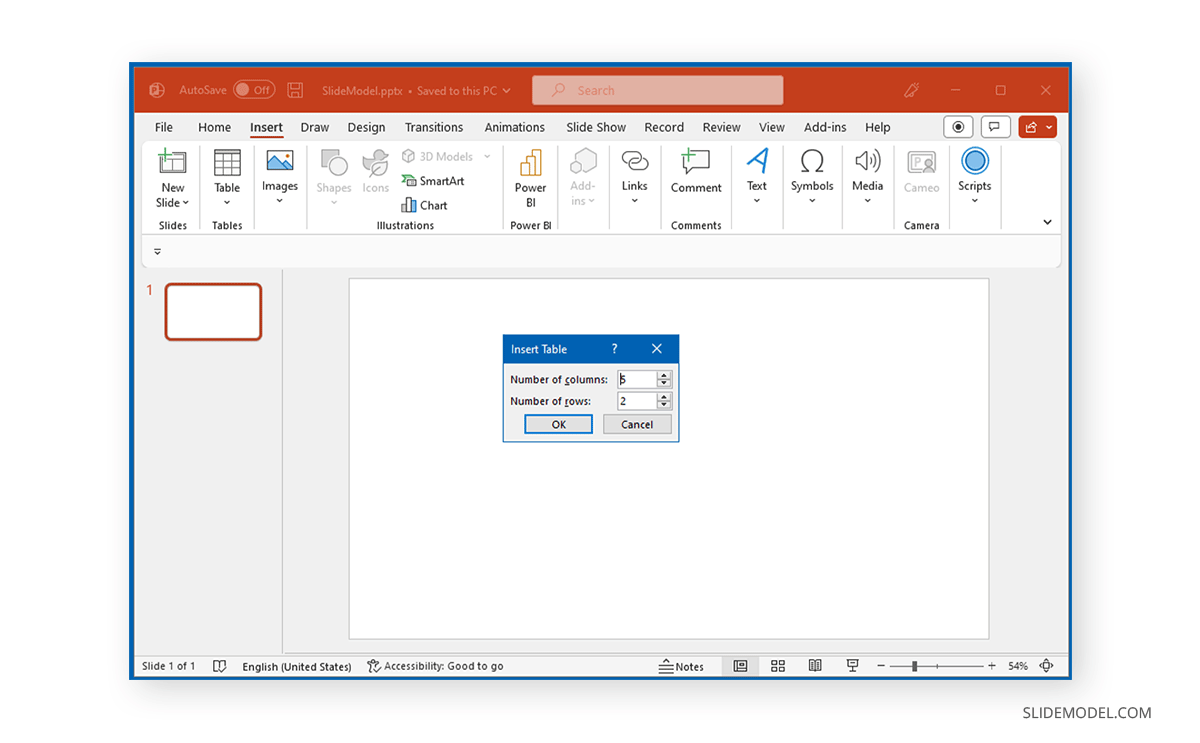
Task: Increase number of columns spinner
Action: point(664,375)
